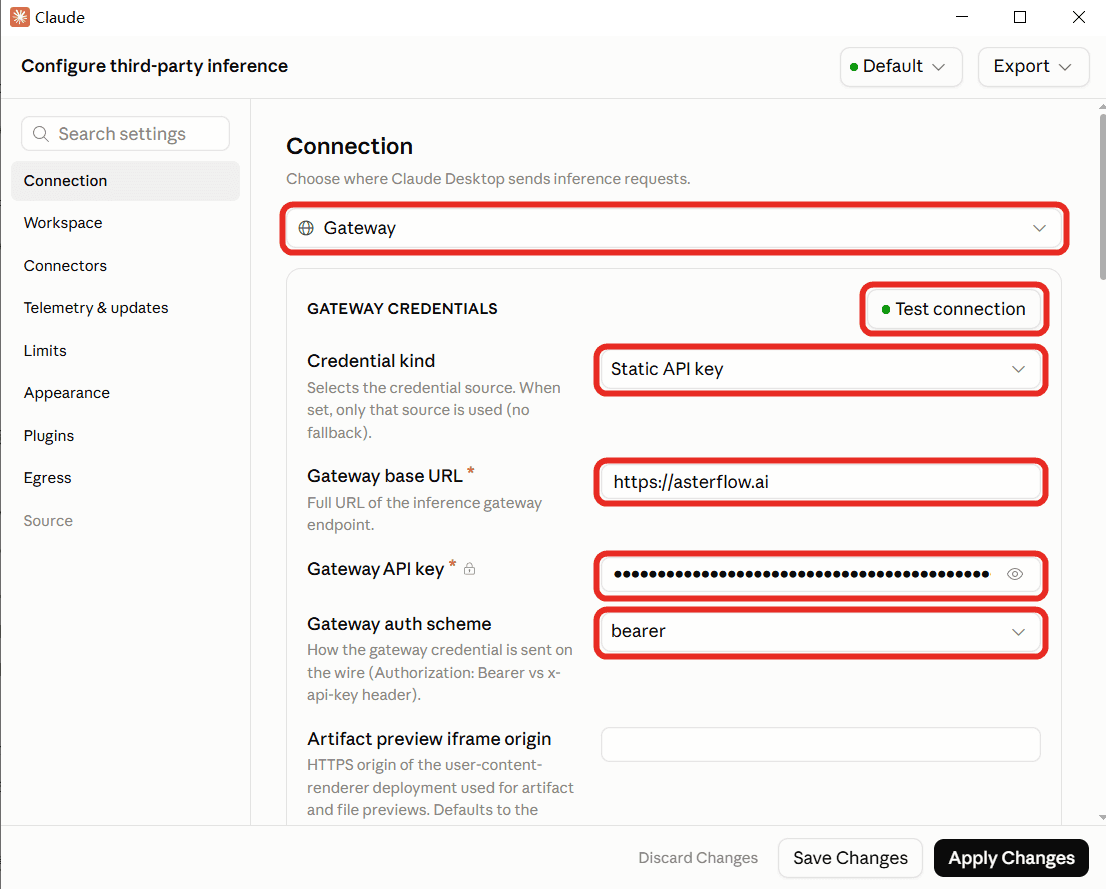Open the Export dropdown menu
The height and width of the screenshot is (889, 1106).
[1033, 67]
